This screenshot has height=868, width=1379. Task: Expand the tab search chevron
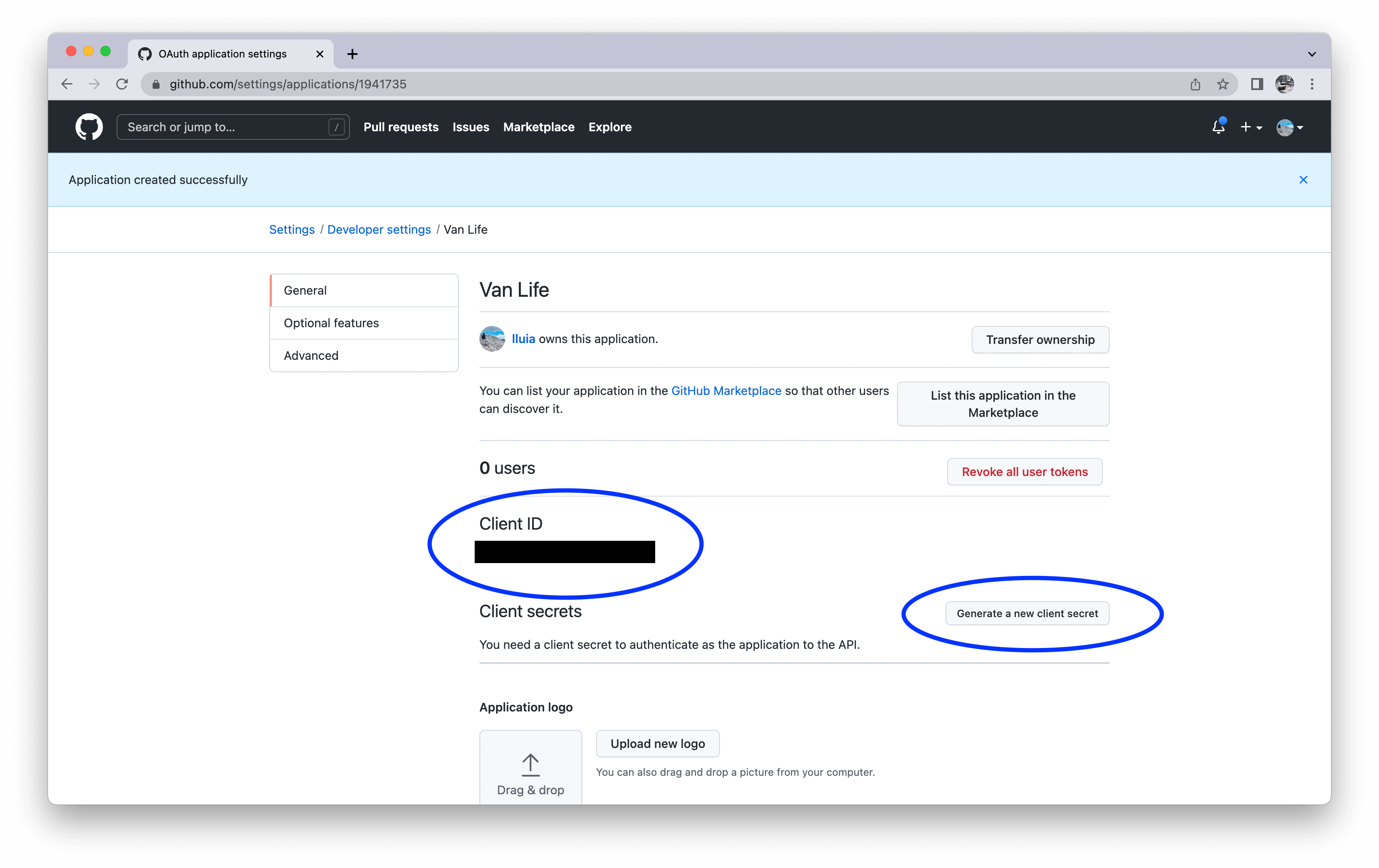click(1311, 54)
